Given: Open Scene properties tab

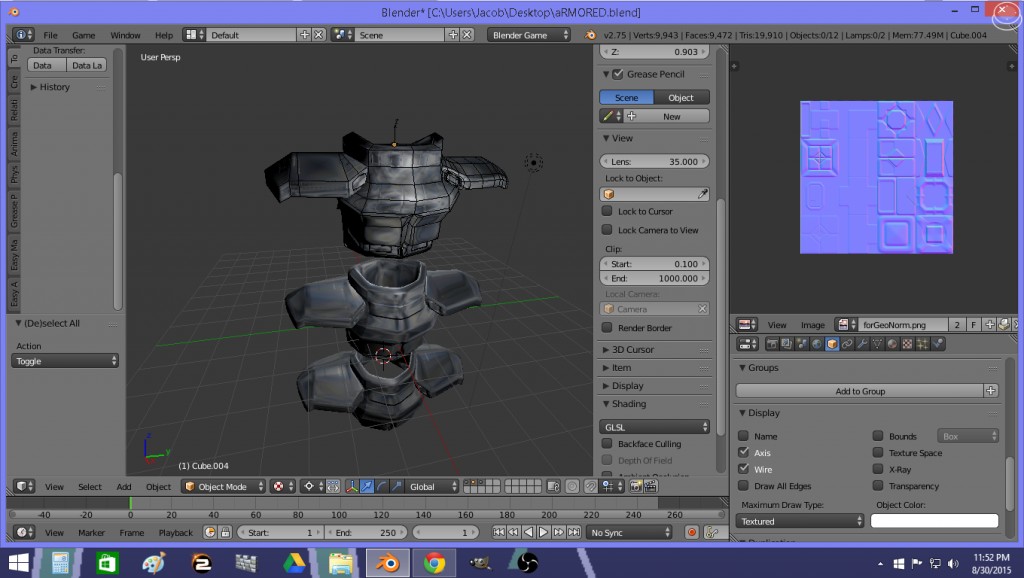Looking at the screenshot, I should coord(801,343).
